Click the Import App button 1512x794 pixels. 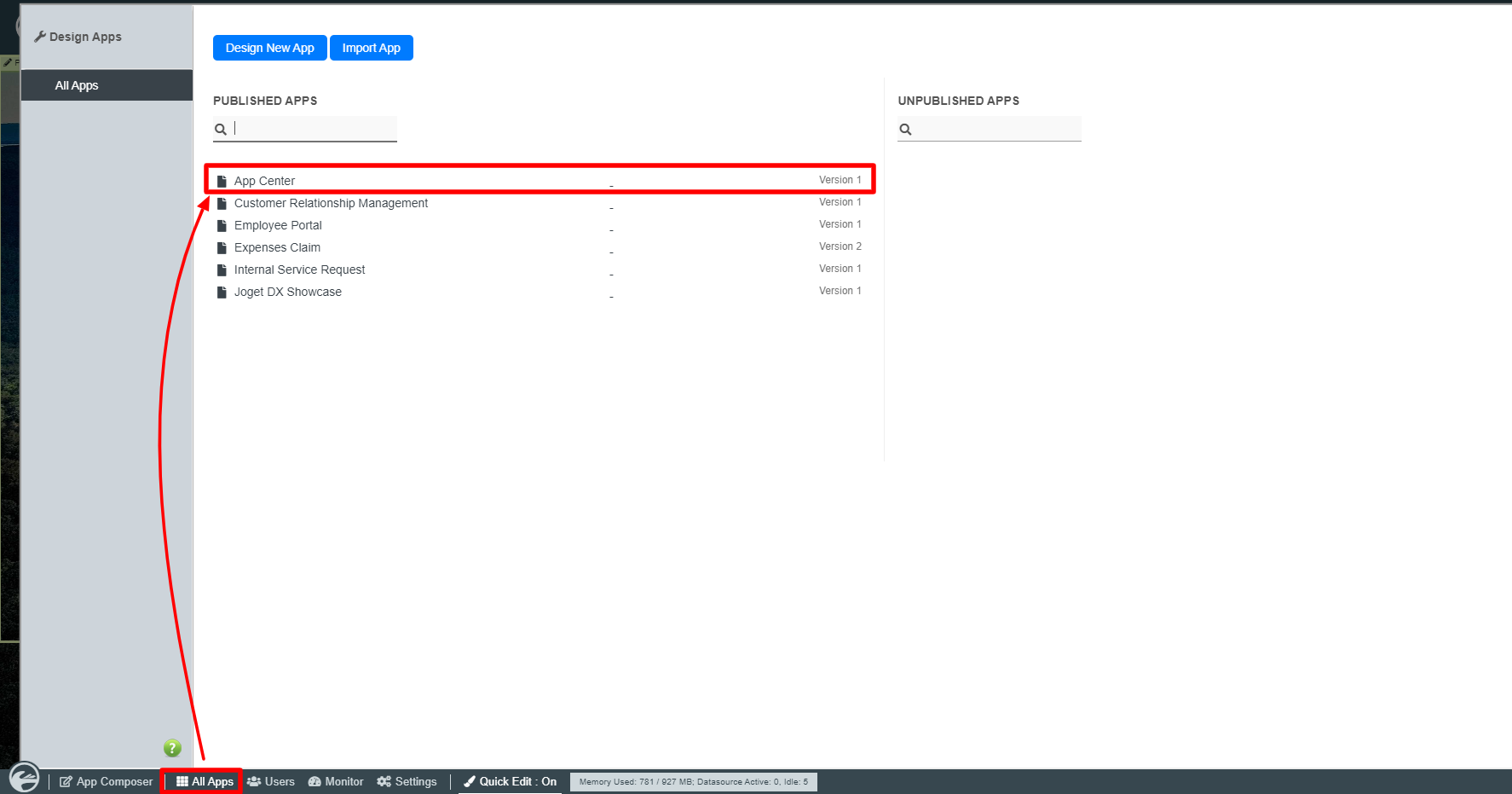(x=371, y=48)
